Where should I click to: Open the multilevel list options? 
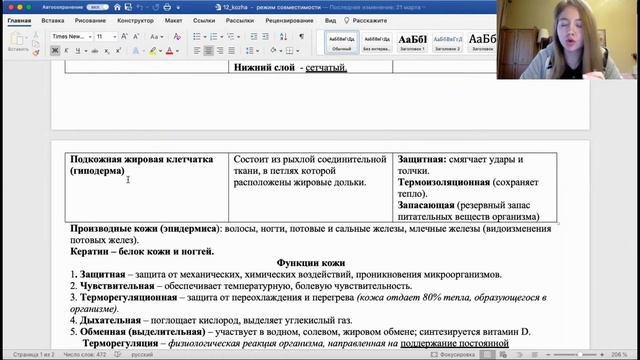pos(231,37)
